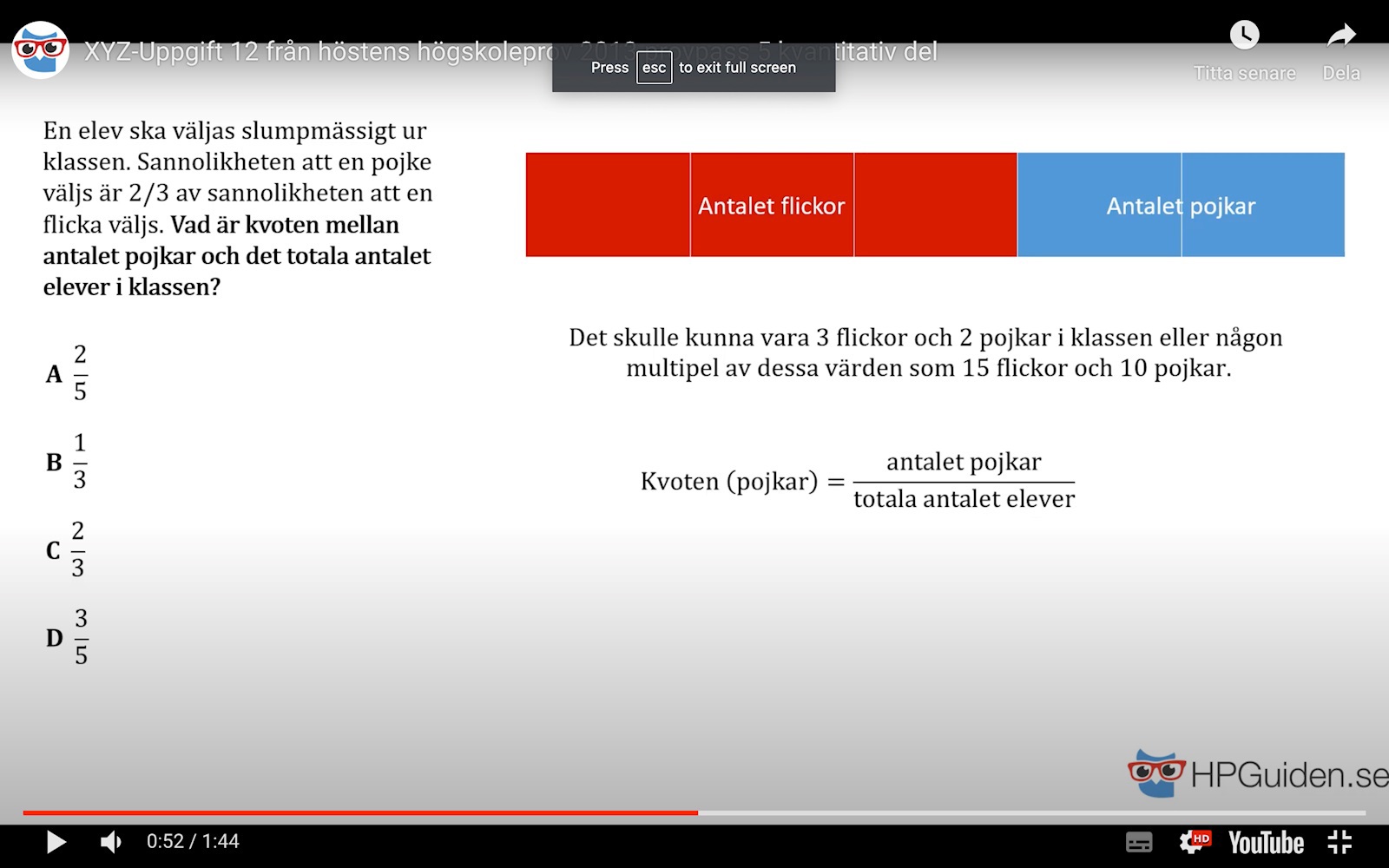1389x868 pixels.
Task: Exit full screen mode icon
Action: 1340,842
